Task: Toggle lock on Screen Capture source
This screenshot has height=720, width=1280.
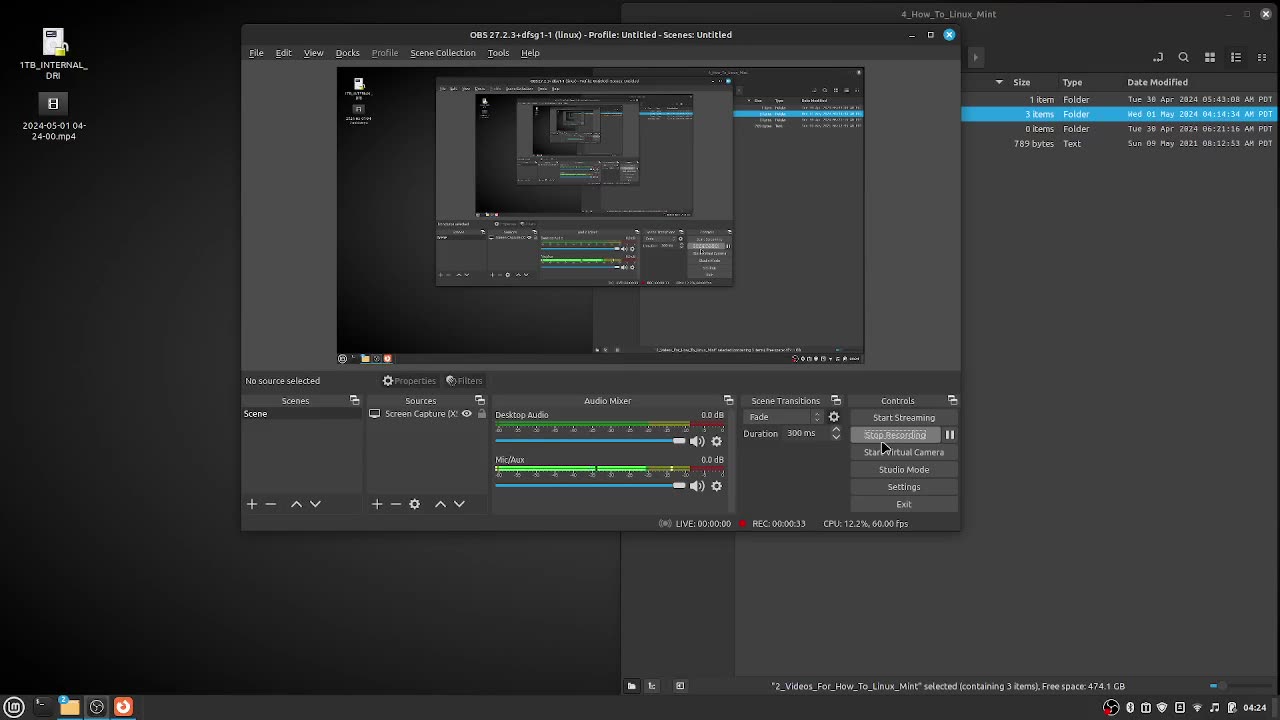Action: point(481,414)
